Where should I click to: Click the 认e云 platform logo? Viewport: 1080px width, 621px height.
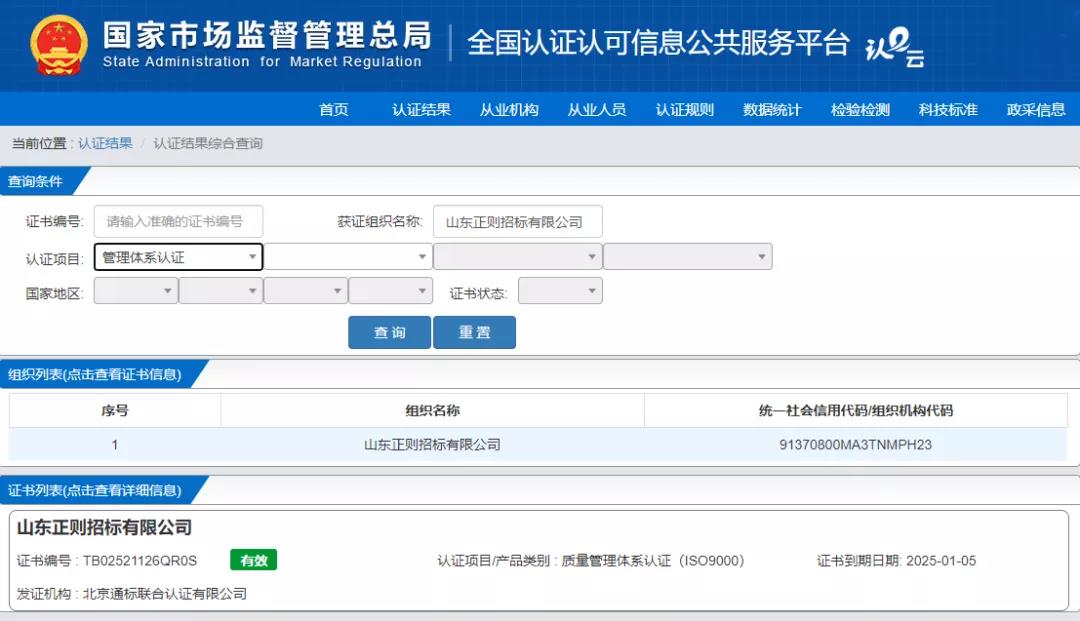click(x=893, y=45)
